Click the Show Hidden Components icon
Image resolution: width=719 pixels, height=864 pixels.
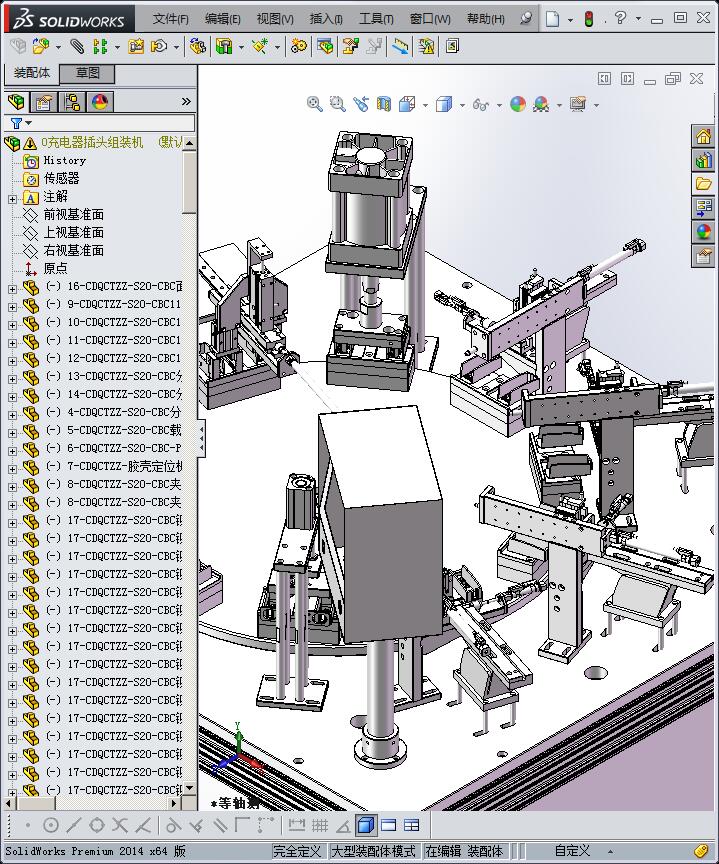tap(198, 46)
